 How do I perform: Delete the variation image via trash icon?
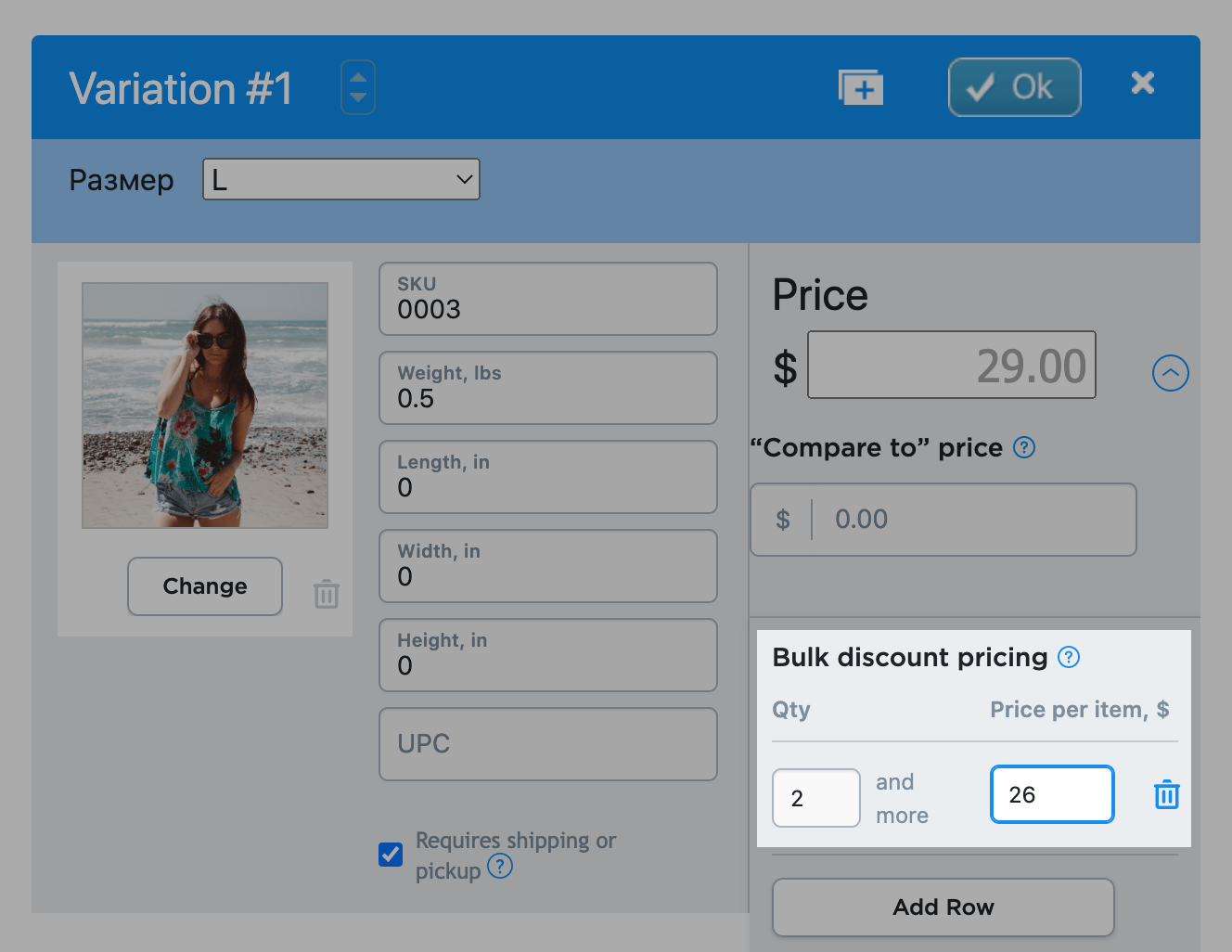pos(326,594)
